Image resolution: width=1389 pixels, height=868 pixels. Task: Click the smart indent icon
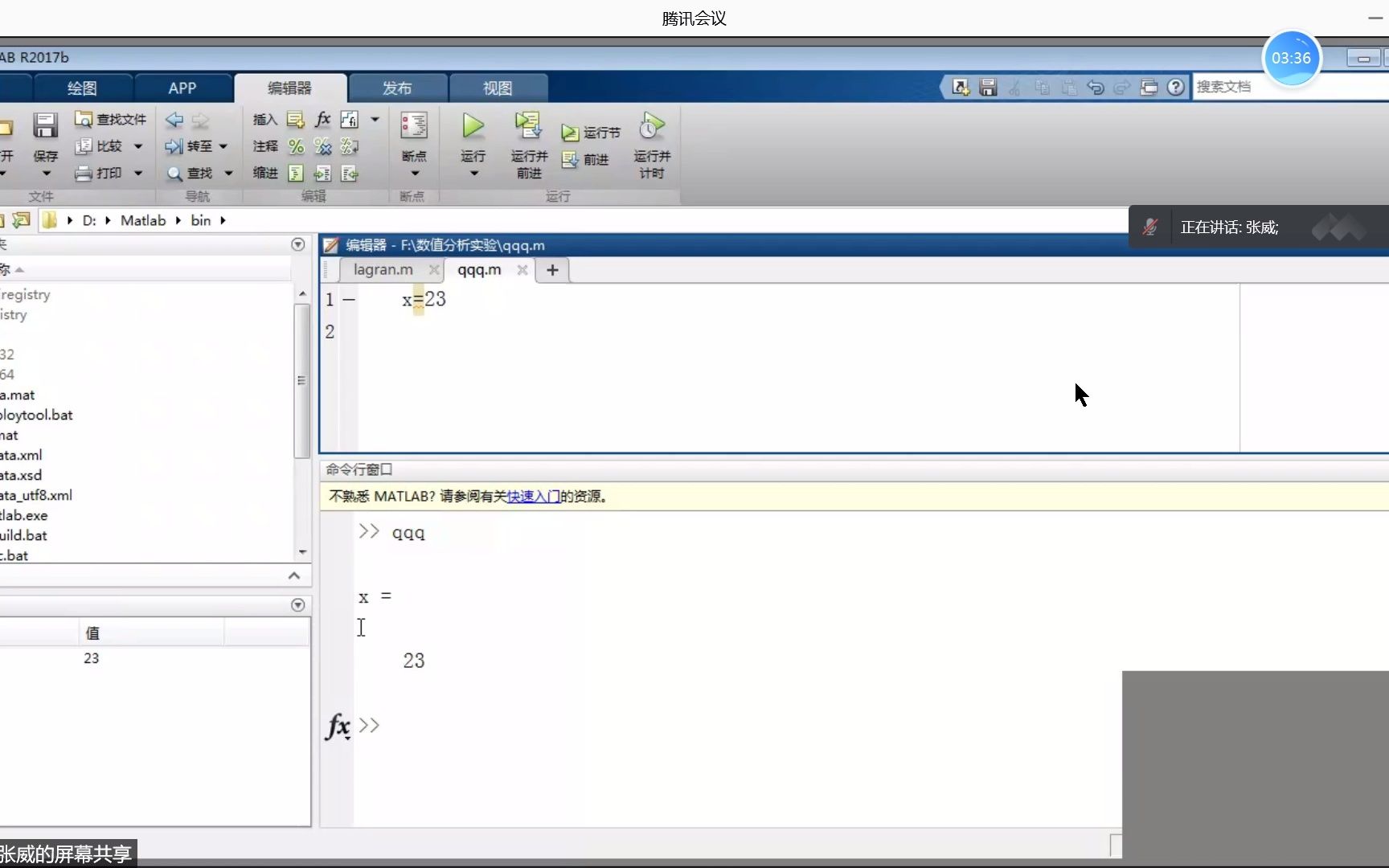(x=296, y=173)
